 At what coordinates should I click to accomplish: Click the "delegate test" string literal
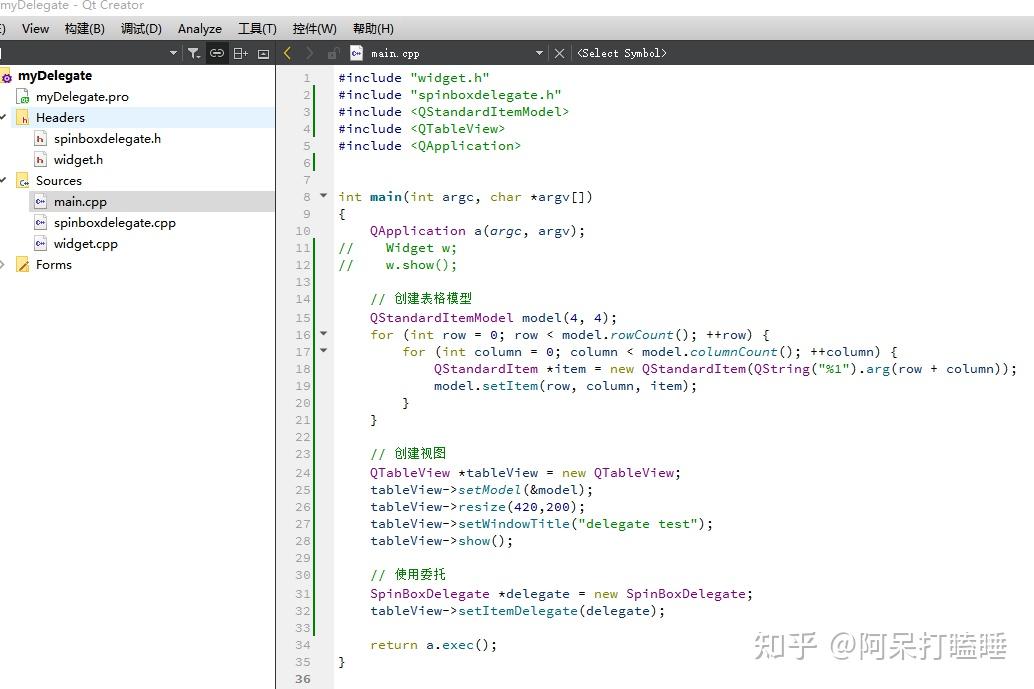tap(638, 524)
